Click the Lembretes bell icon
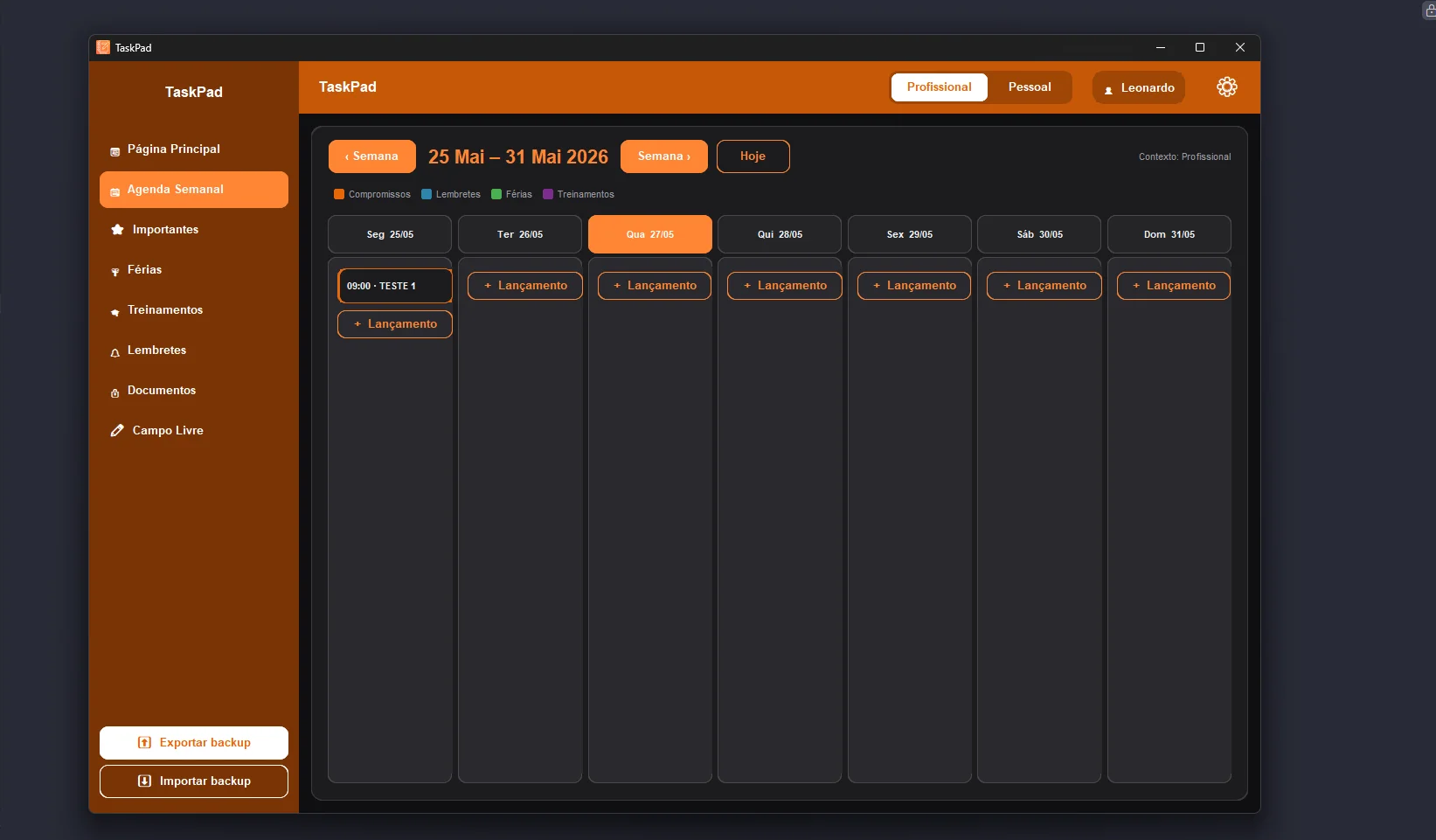The width and height of the screenshot is (1436, 840). [114, 352]
